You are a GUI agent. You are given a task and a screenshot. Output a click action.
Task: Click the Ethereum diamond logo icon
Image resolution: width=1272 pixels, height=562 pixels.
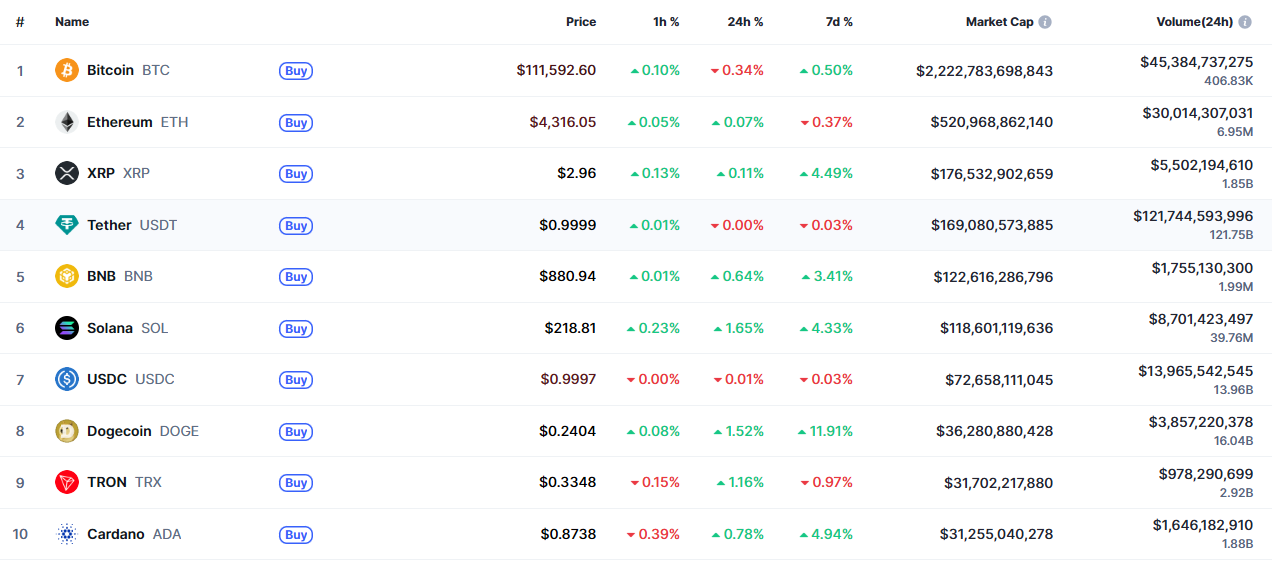[67, 122]
